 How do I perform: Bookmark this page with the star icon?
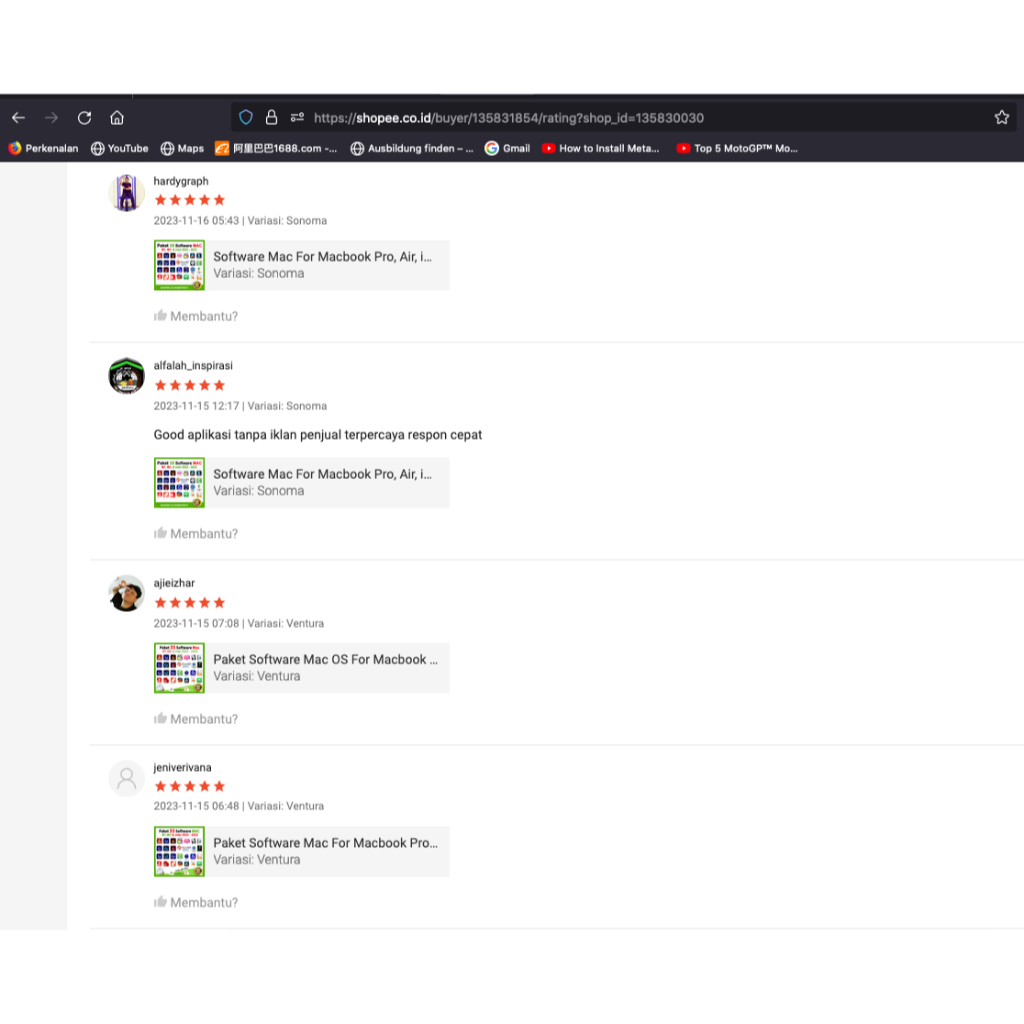pos(1001,118)
